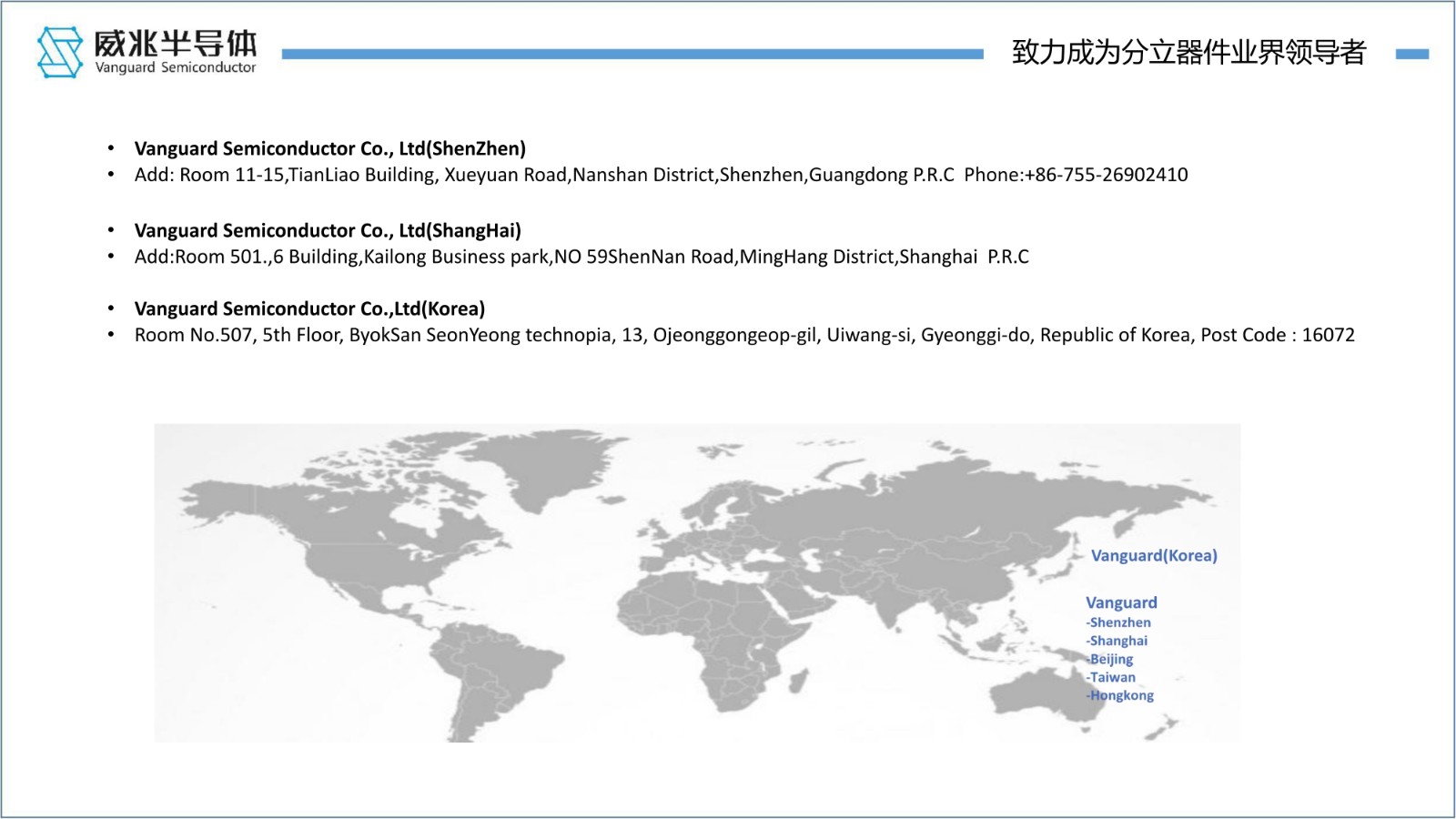
Task: Select the TianLiao Building address line
Action: [544, 175]
